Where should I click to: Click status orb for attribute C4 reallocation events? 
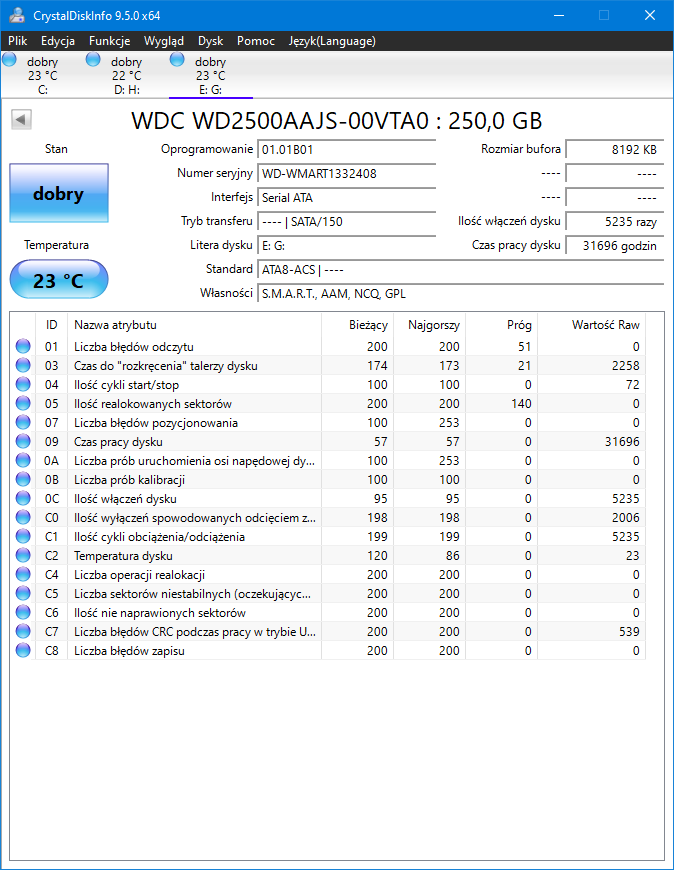(x=23, y=574)
